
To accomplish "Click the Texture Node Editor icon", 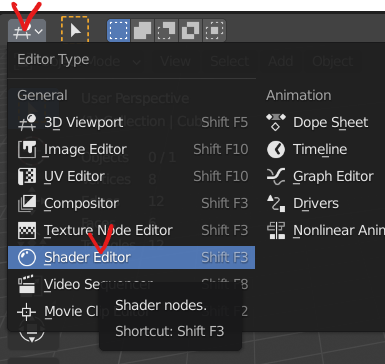I will coord(27,230).
